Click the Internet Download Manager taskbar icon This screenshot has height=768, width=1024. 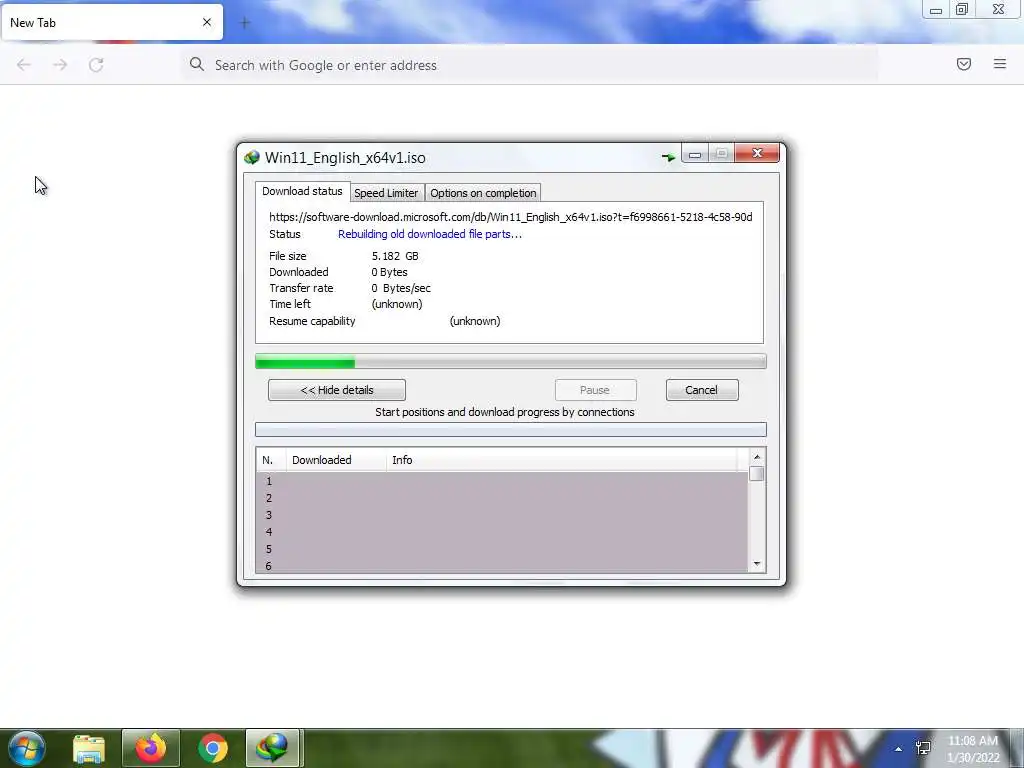(x=273, y=748)
